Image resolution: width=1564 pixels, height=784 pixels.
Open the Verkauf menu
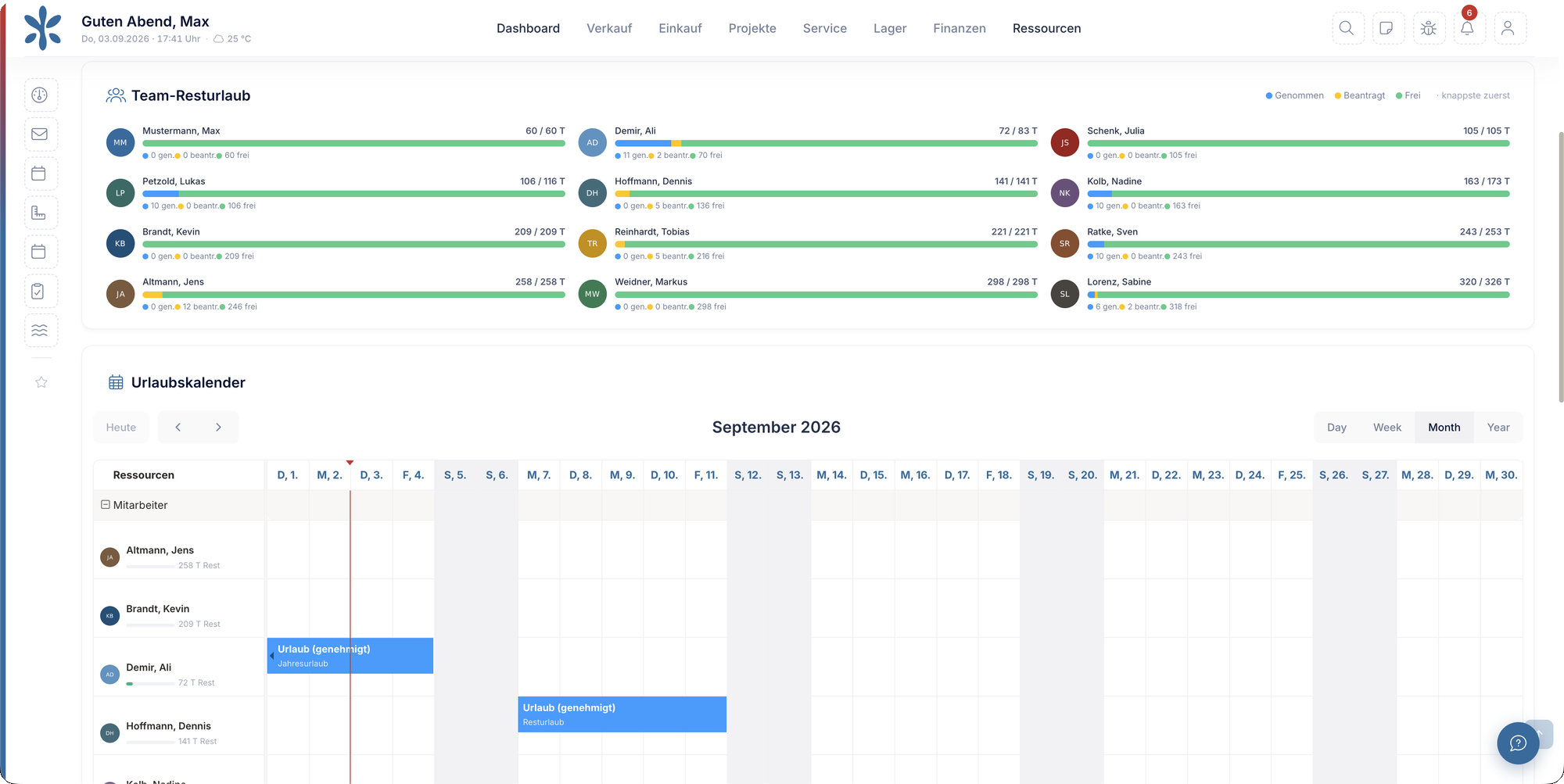click(609, 28)
